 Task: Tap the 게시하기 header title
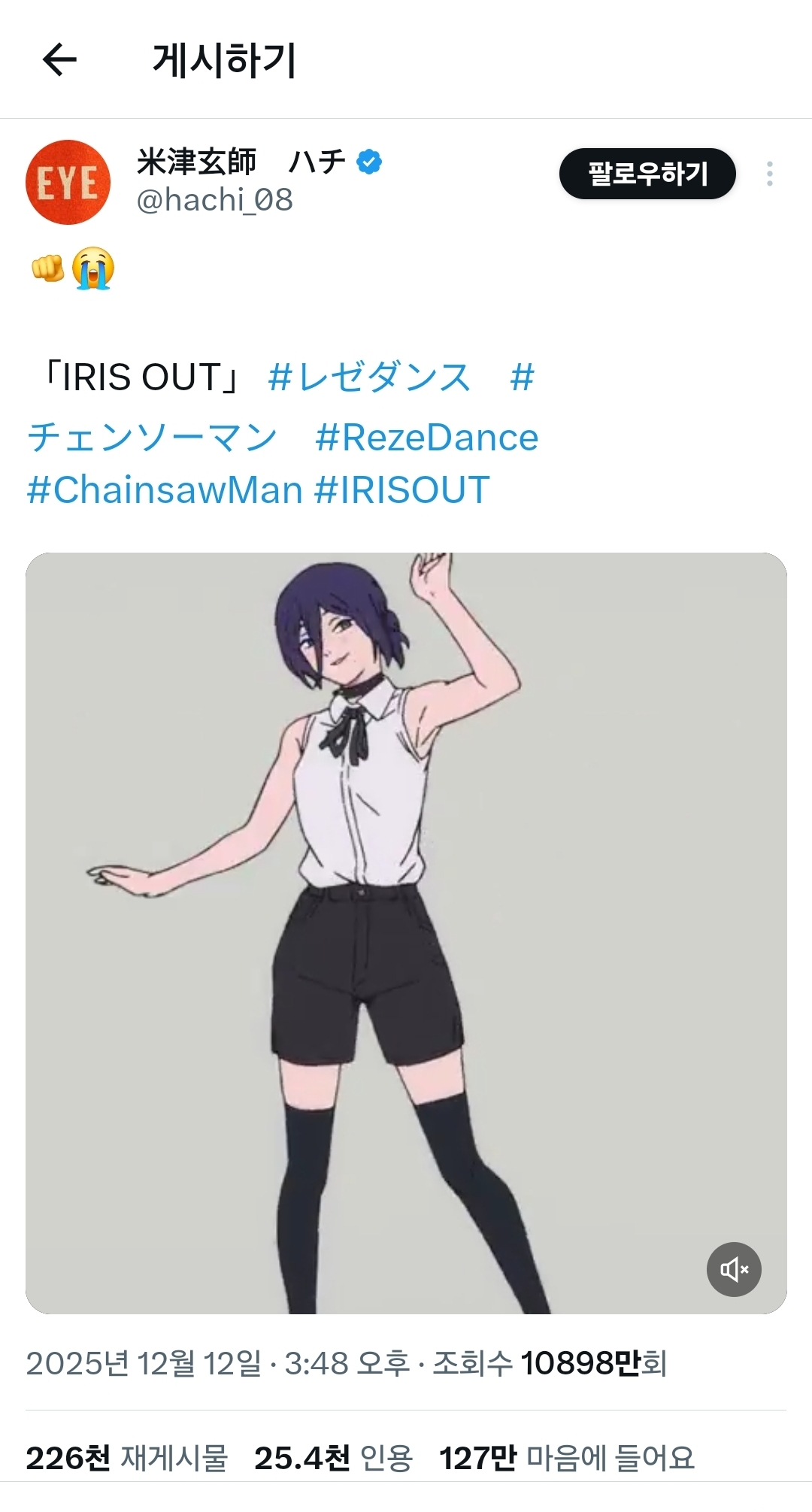coord(224,60)
